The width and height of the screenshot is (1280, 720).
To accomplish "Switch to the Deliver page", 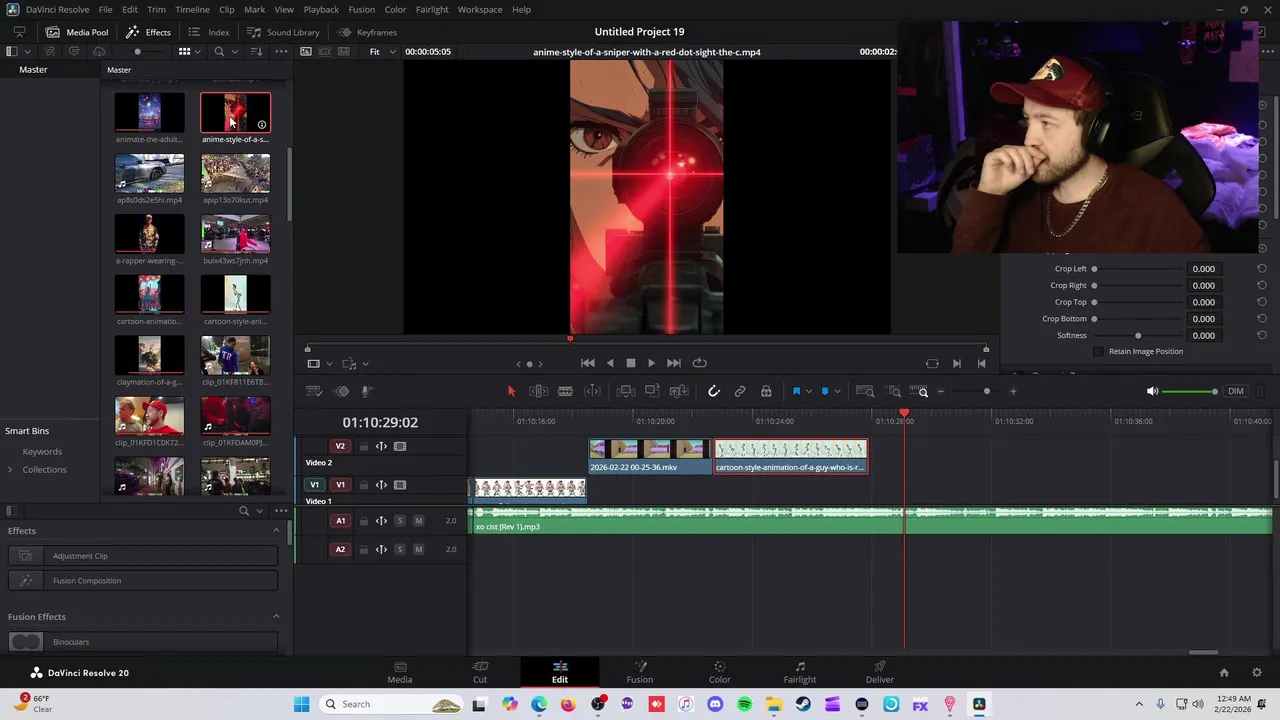I will (x=880, y=672).
